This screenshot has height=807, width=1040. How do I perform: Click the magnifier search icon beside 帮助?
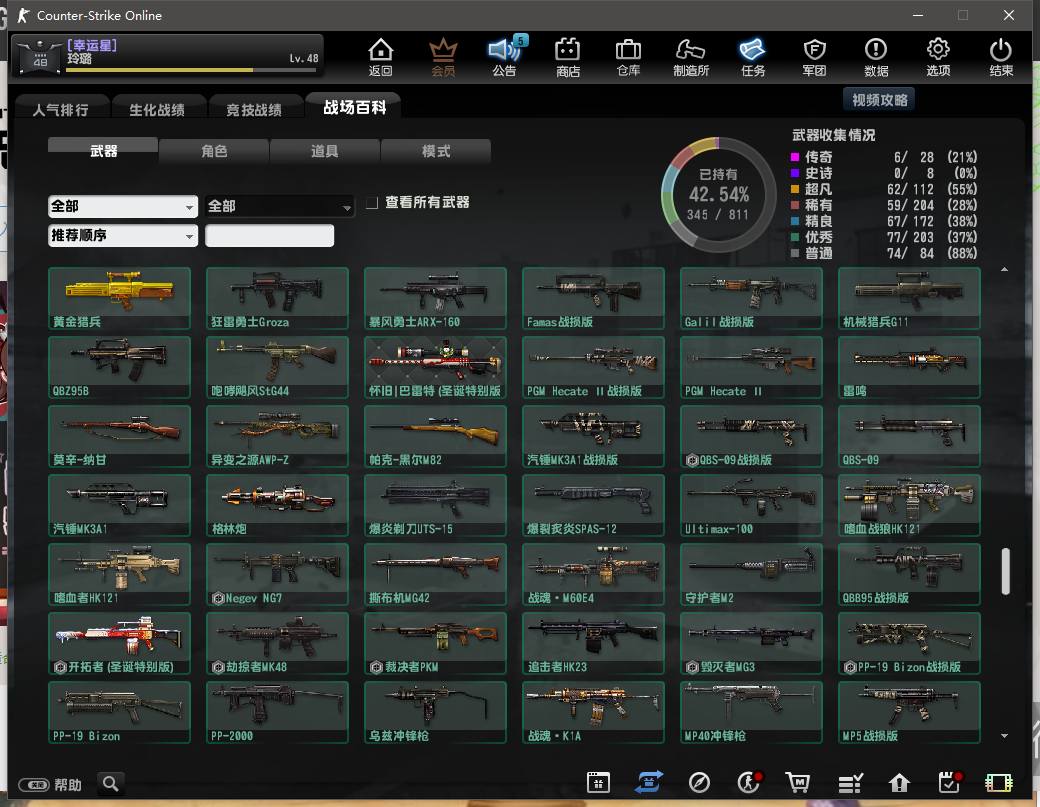pos(111,784)
